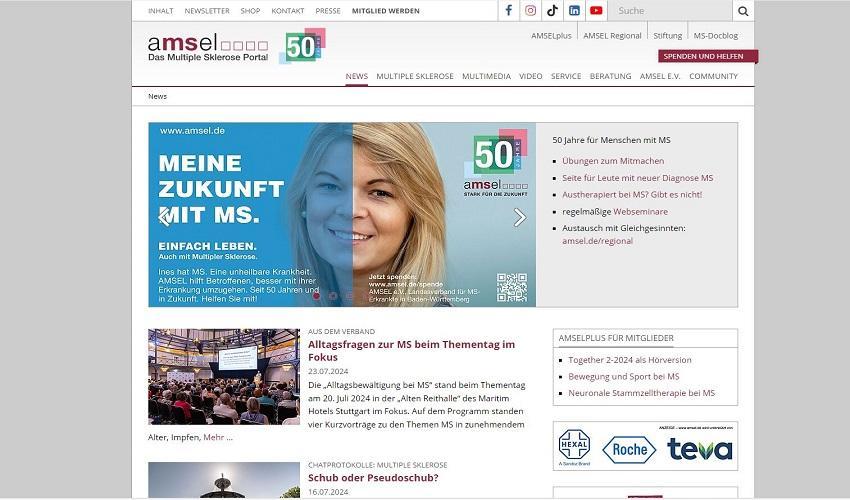Select the NEWS navigation tab

pyautogui.click(x=357, y=76)
